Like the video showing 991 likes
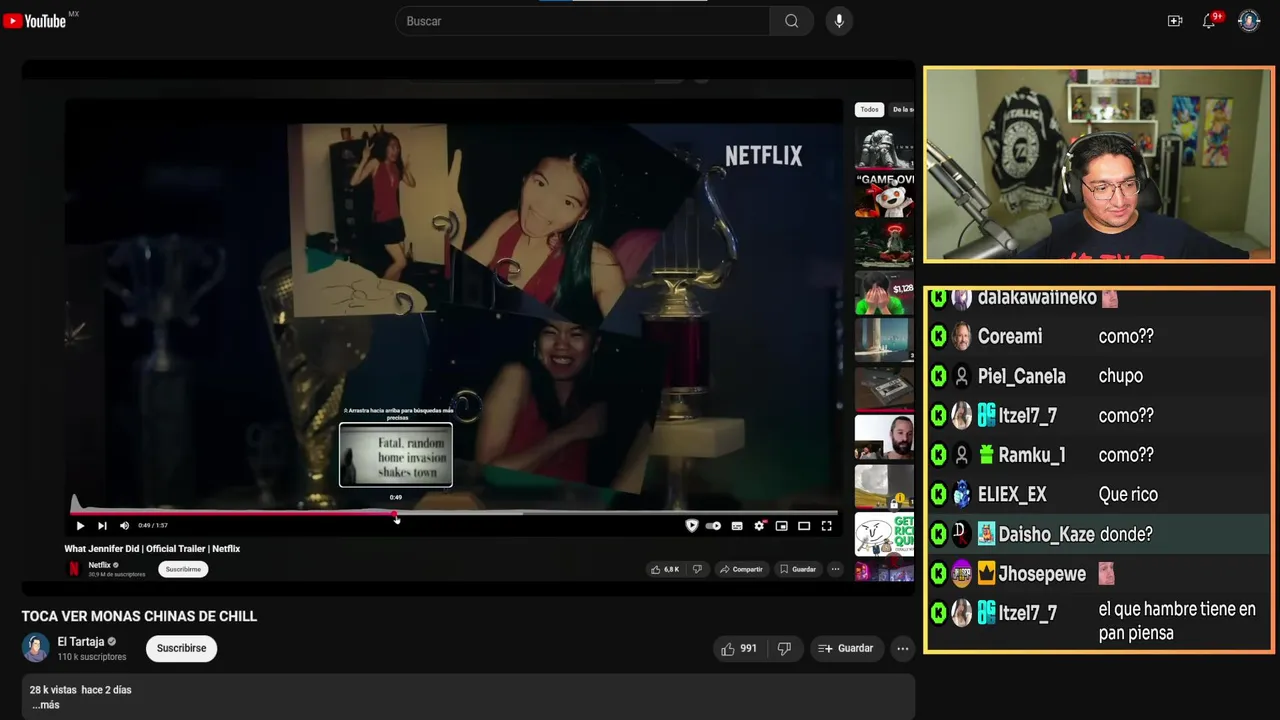The height and width of the screenshot is (720, 1280). pyautogui.click(x=739, y=649)
